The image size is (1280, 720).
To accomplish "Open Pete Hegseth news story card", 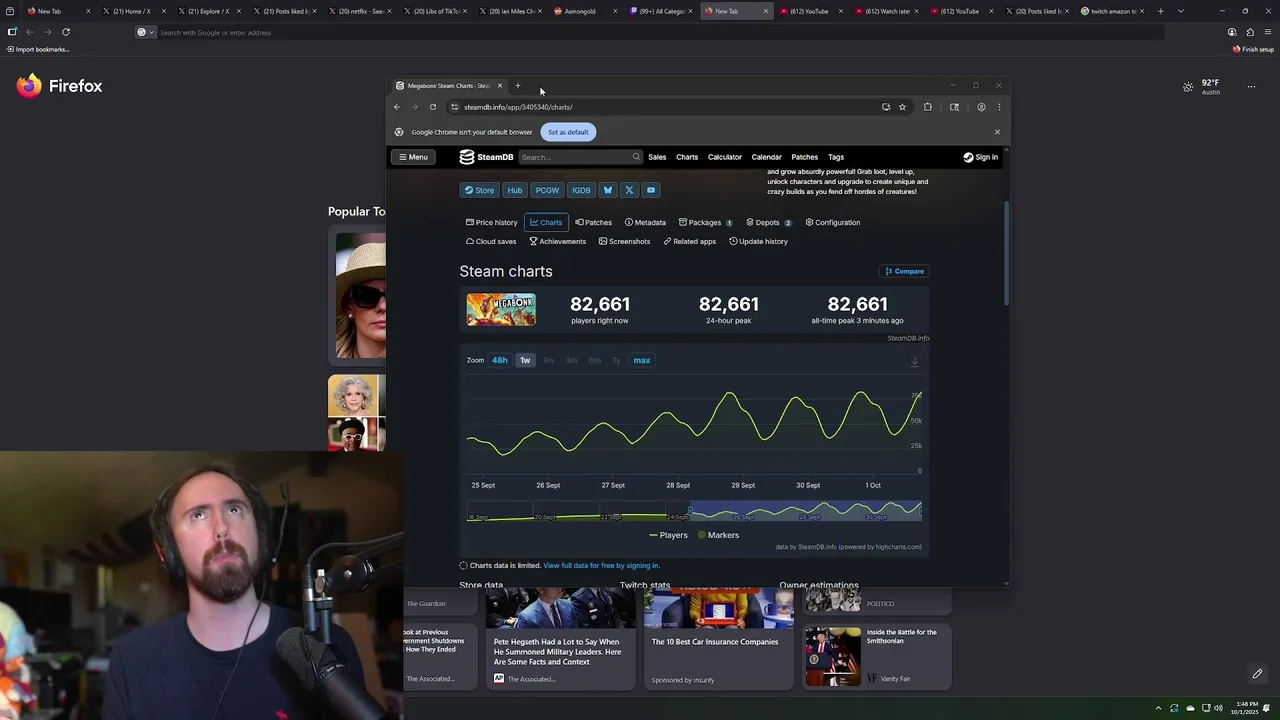I will 559,638.
